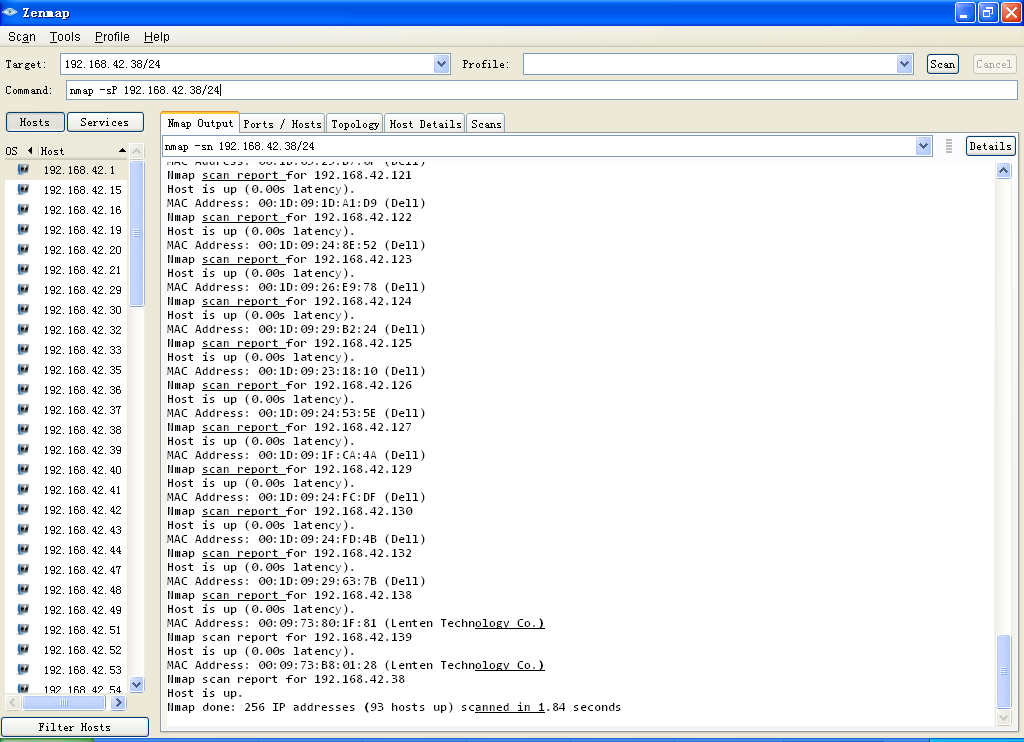Click the output options grip icon beside Details
The width and height of the screenshot is (1024, 742).
pos(948,146)
